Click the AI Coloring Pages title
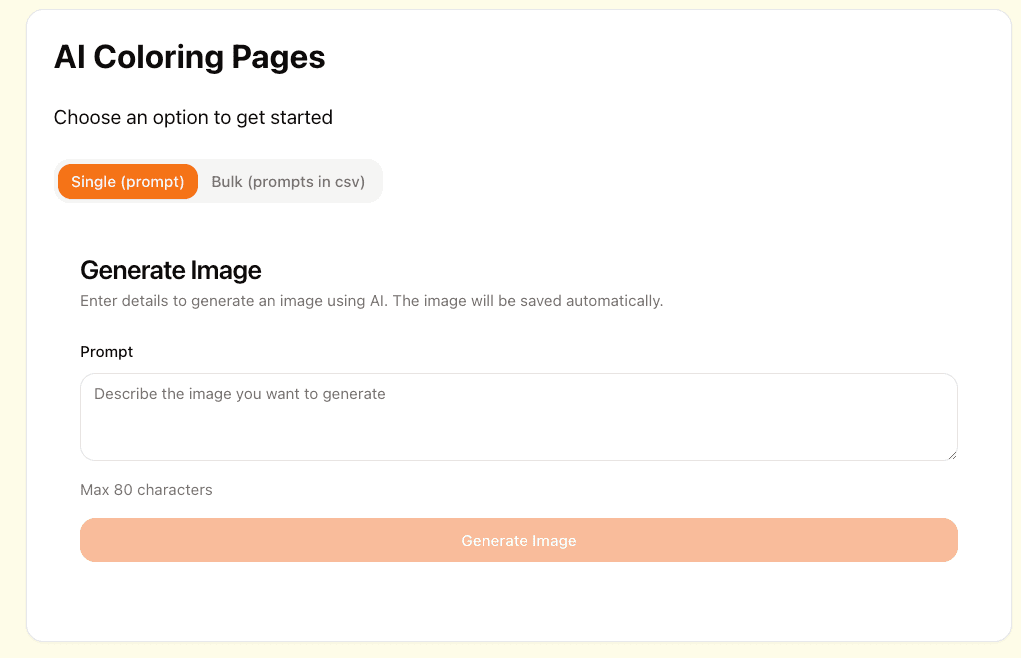This screenshot has width=1021, height=658. (189, 57)
